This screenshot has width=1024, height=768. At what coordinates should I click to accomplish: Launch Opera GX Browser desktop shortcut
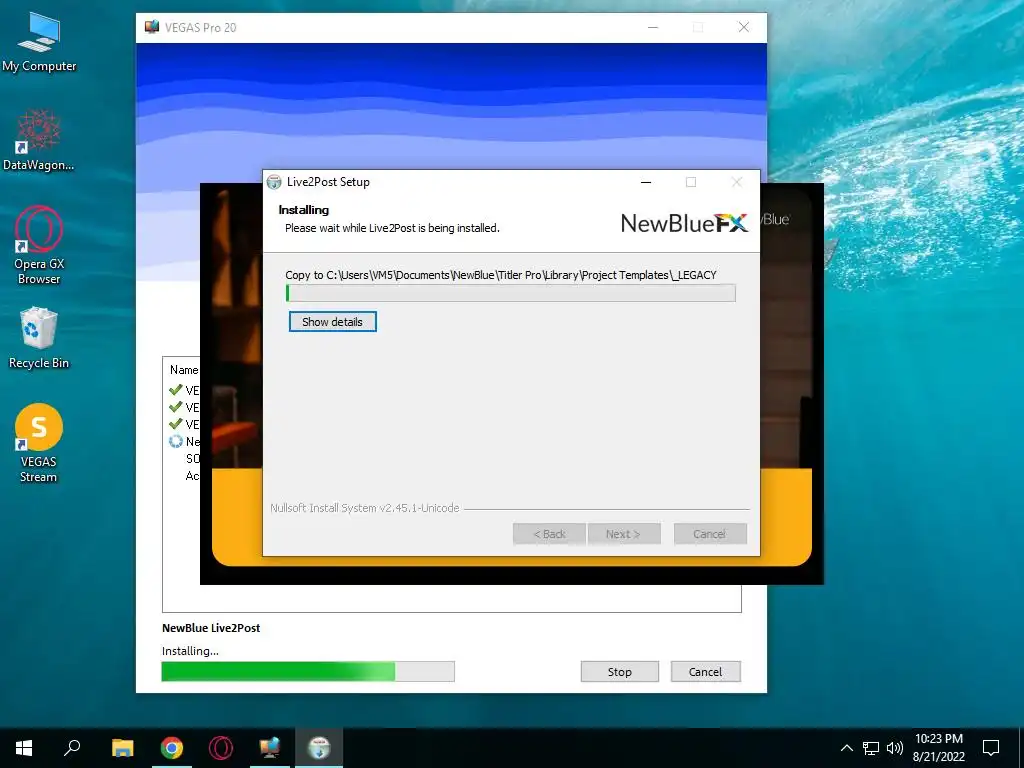39,245
